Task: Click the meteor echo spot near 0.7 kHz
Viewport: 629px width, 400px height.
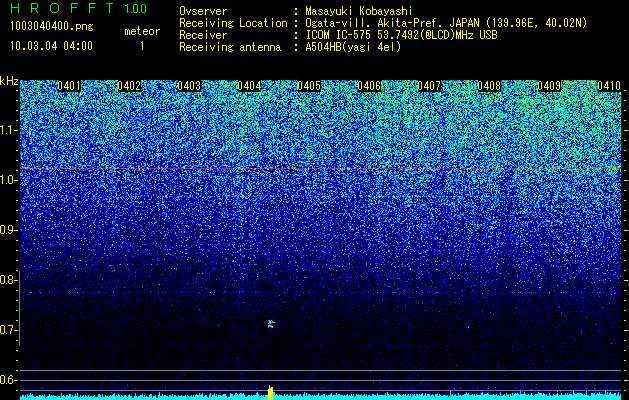Action: (x=271, y=324)
